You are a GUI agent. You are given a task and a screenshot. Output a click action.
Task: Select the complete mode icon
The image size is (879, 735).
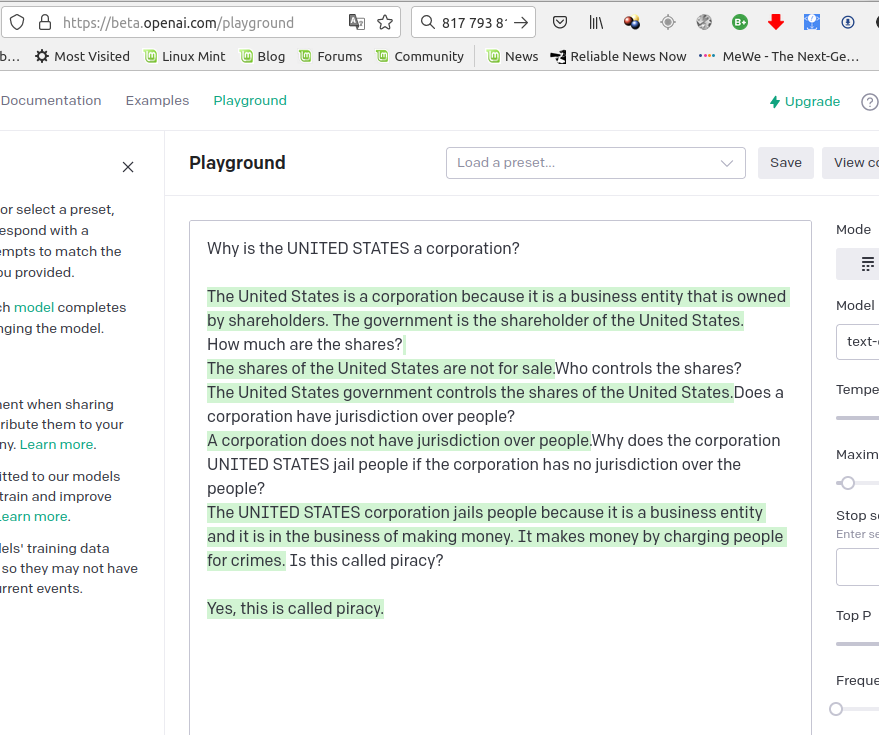pyautogui.click(x=866, y=264)
